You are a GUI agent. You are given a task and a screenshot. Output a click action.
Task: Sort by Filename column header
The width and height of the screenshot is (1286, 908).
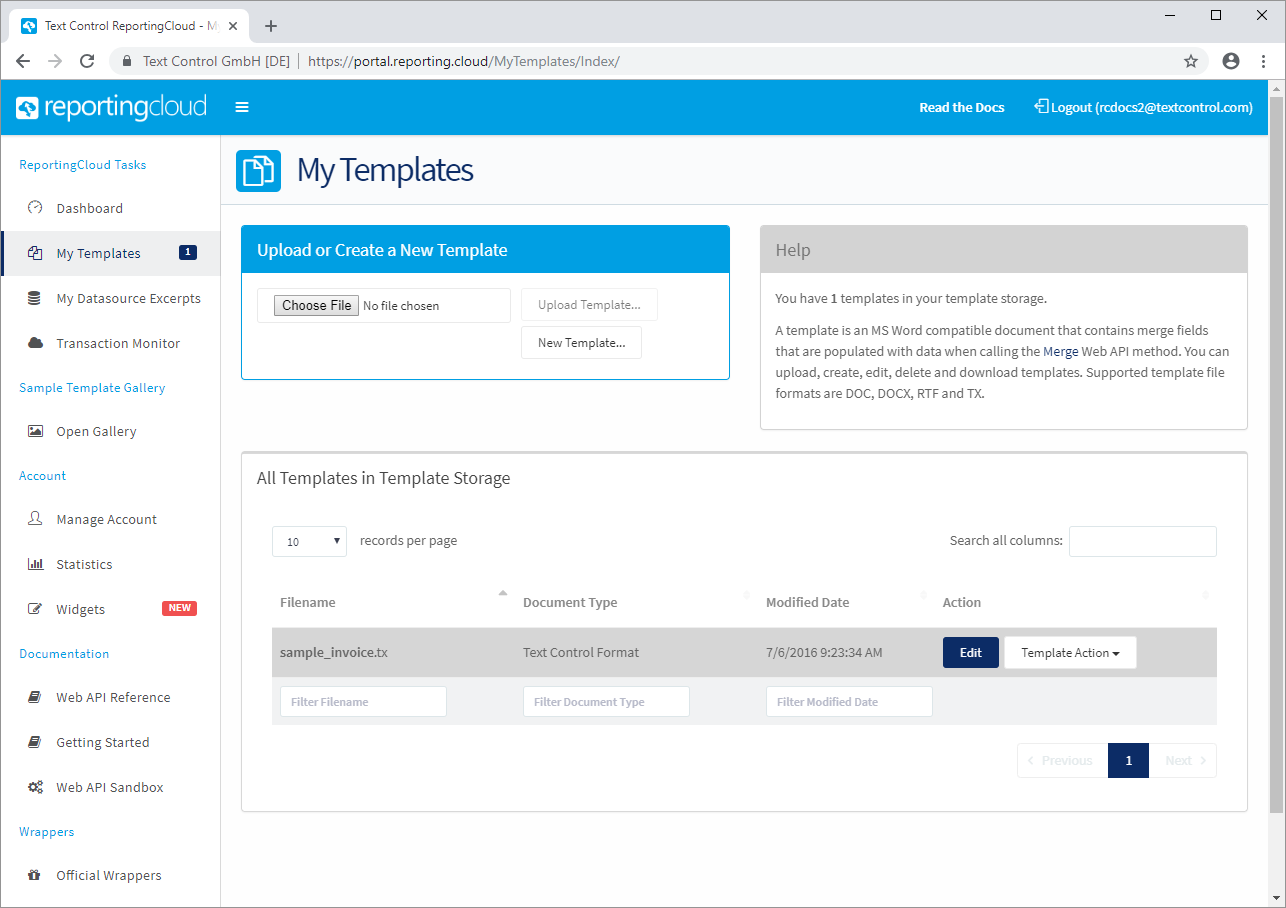pyautogui.click(x=391, y=602)
